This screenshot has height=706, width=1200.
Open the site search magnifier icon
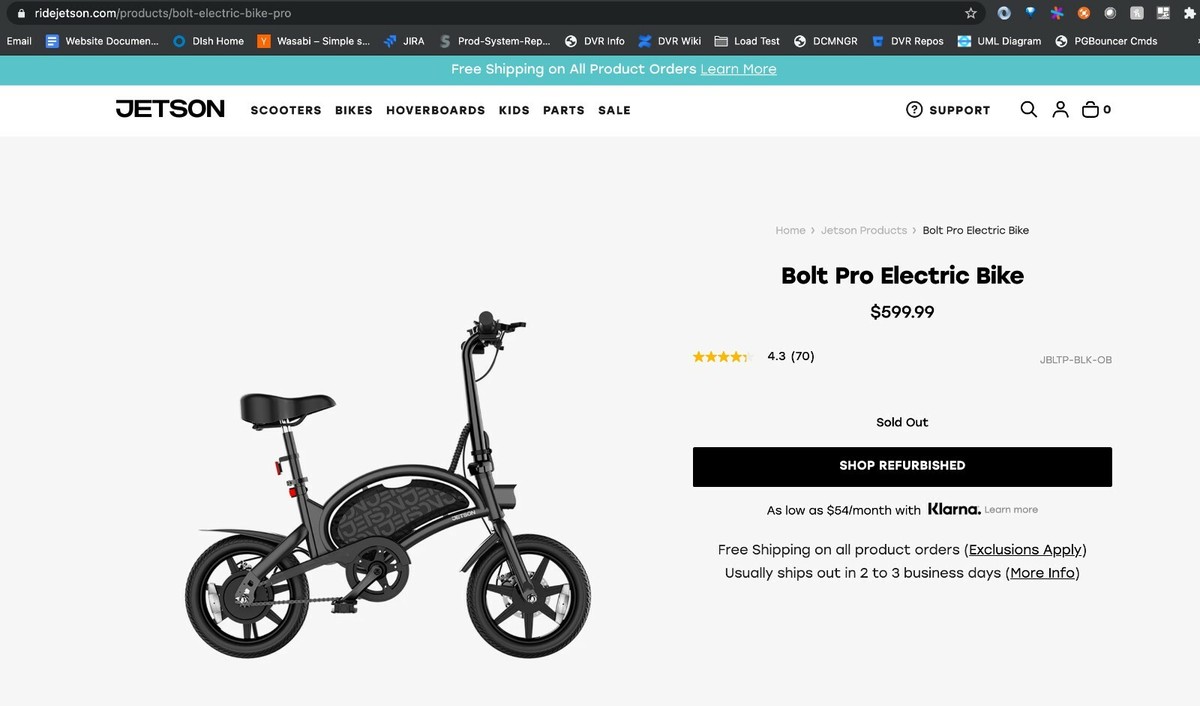pos(1028,110)
